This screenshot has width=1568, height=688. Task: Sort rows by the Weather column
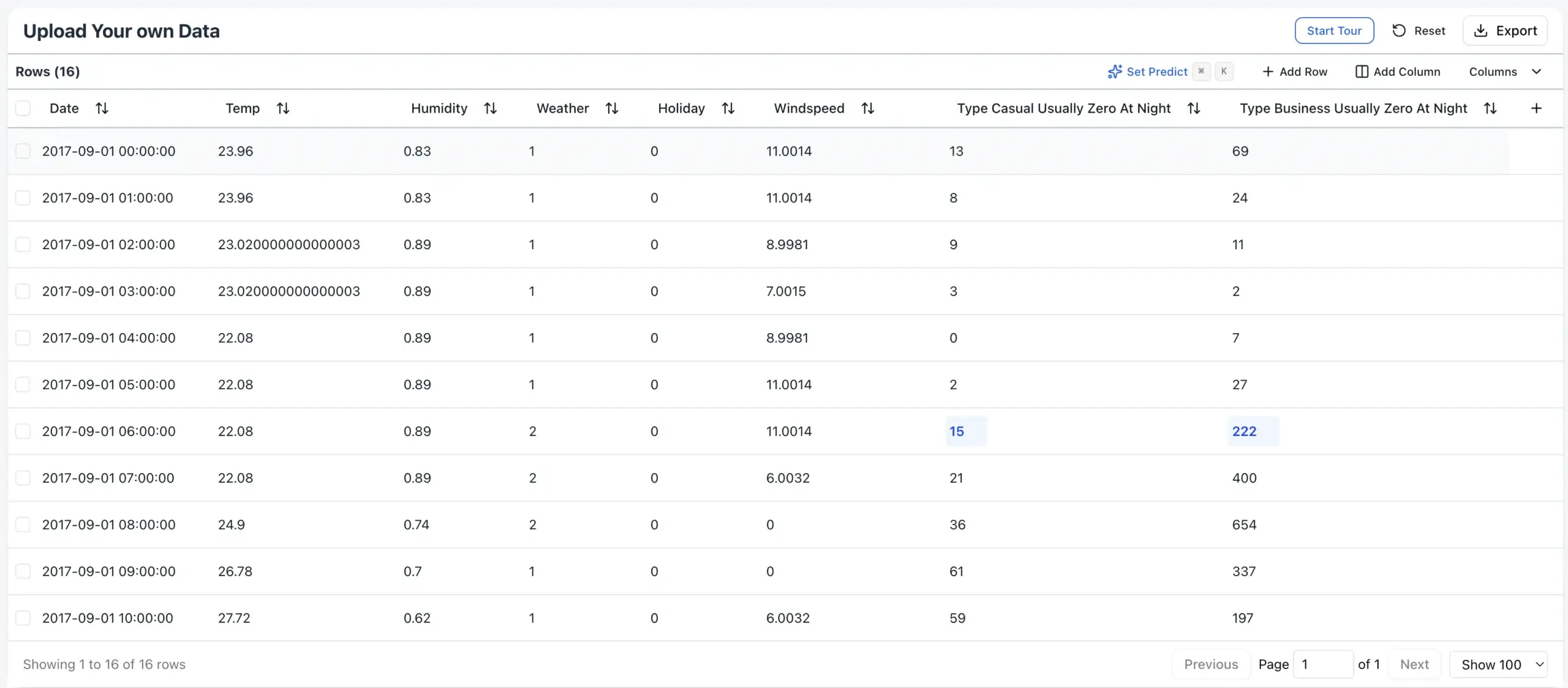(611, 108)
